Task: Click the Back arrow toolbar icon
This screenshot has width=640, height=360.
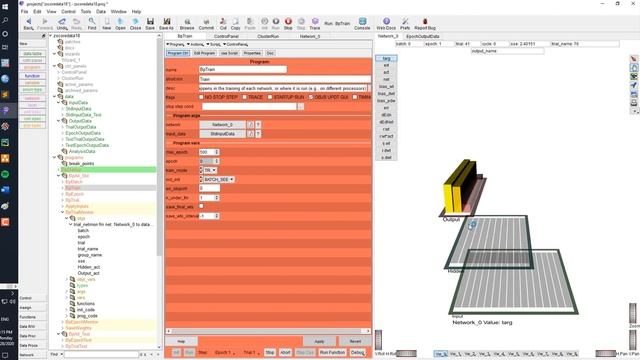Action: [28, 23]
